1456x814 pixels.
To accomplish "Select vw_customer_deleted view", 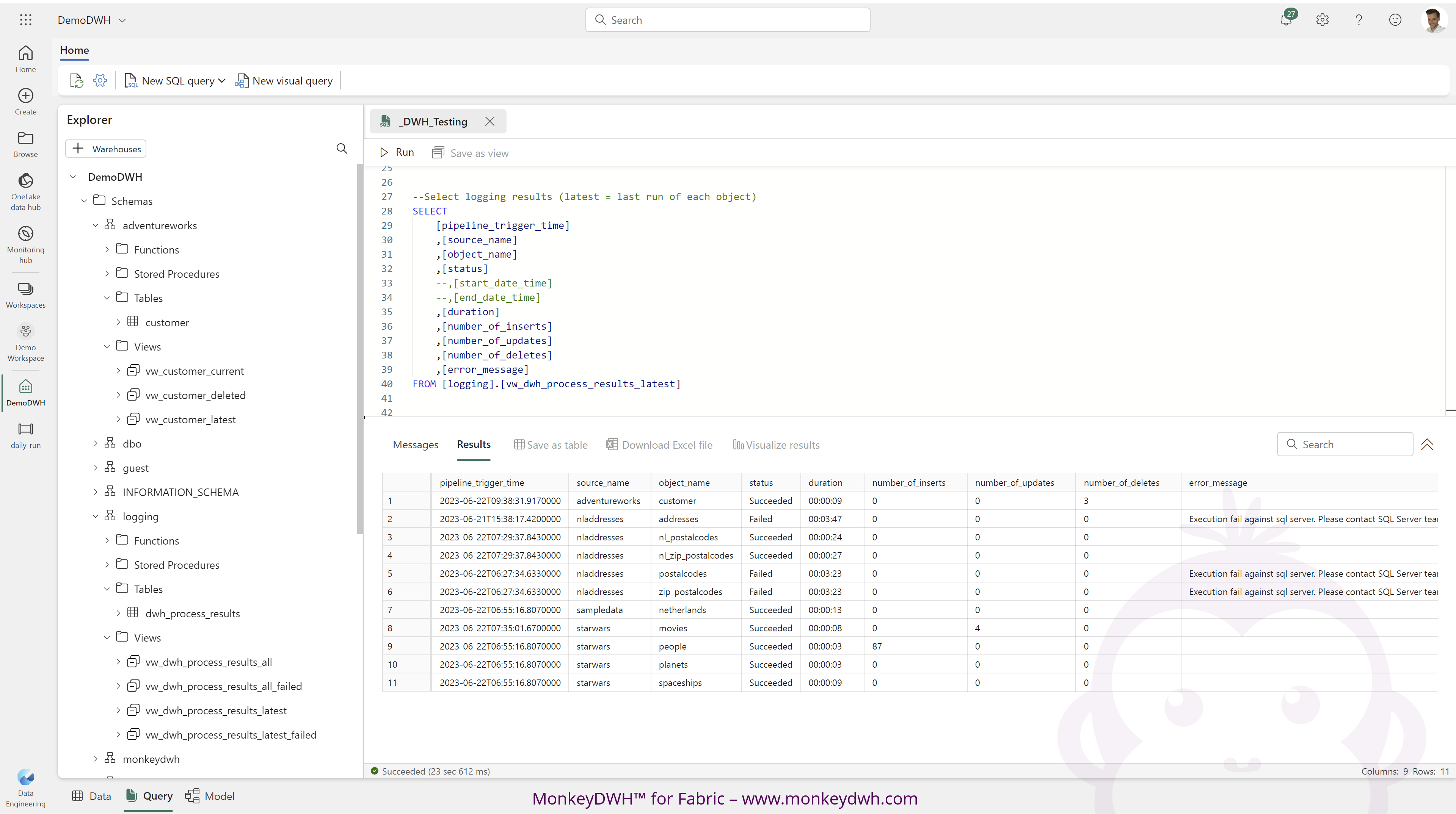I will pos(196,395).
